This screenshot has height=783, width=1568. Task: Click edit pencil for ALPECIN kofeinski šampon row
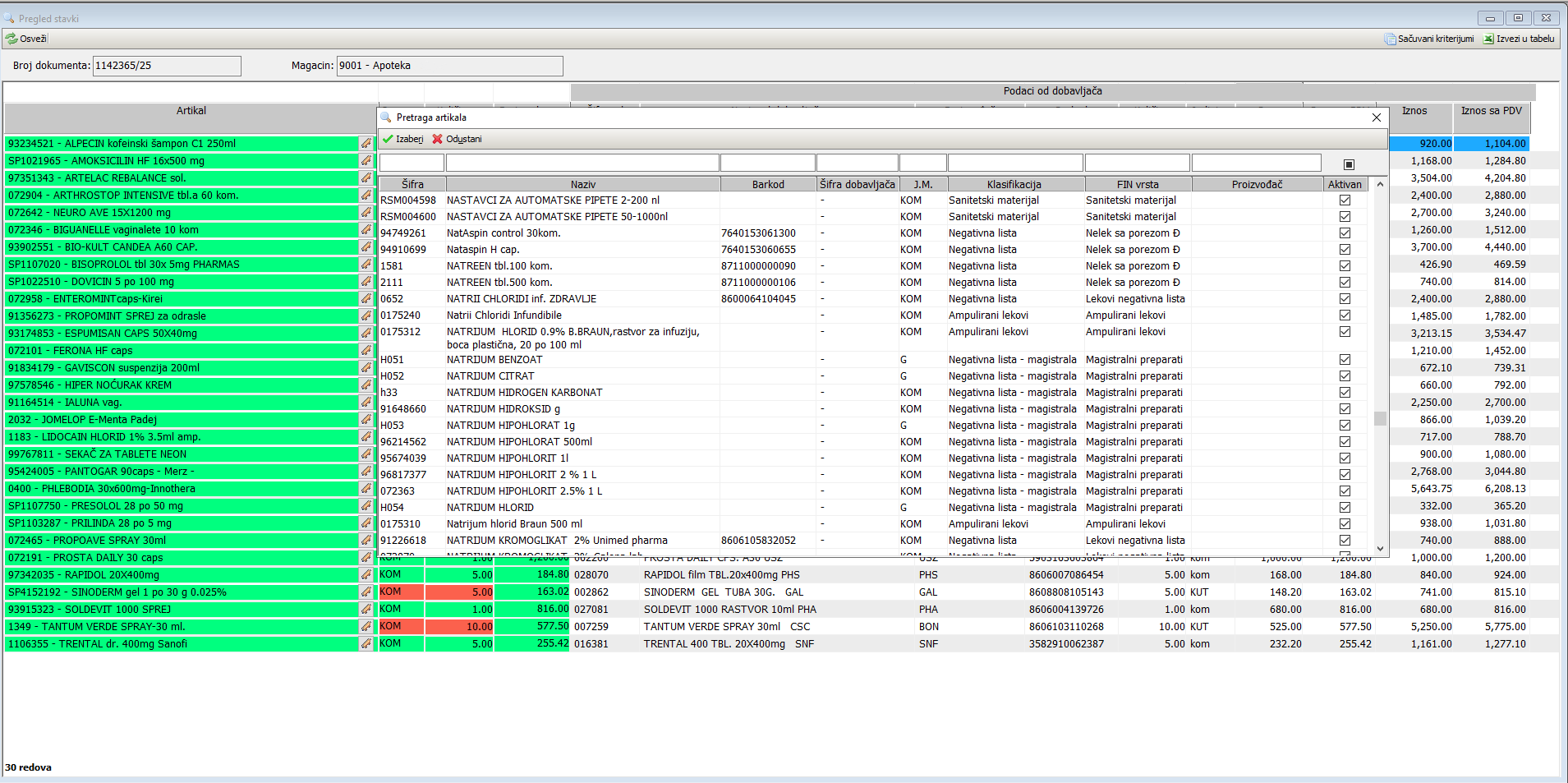click(x=366, y=143)
